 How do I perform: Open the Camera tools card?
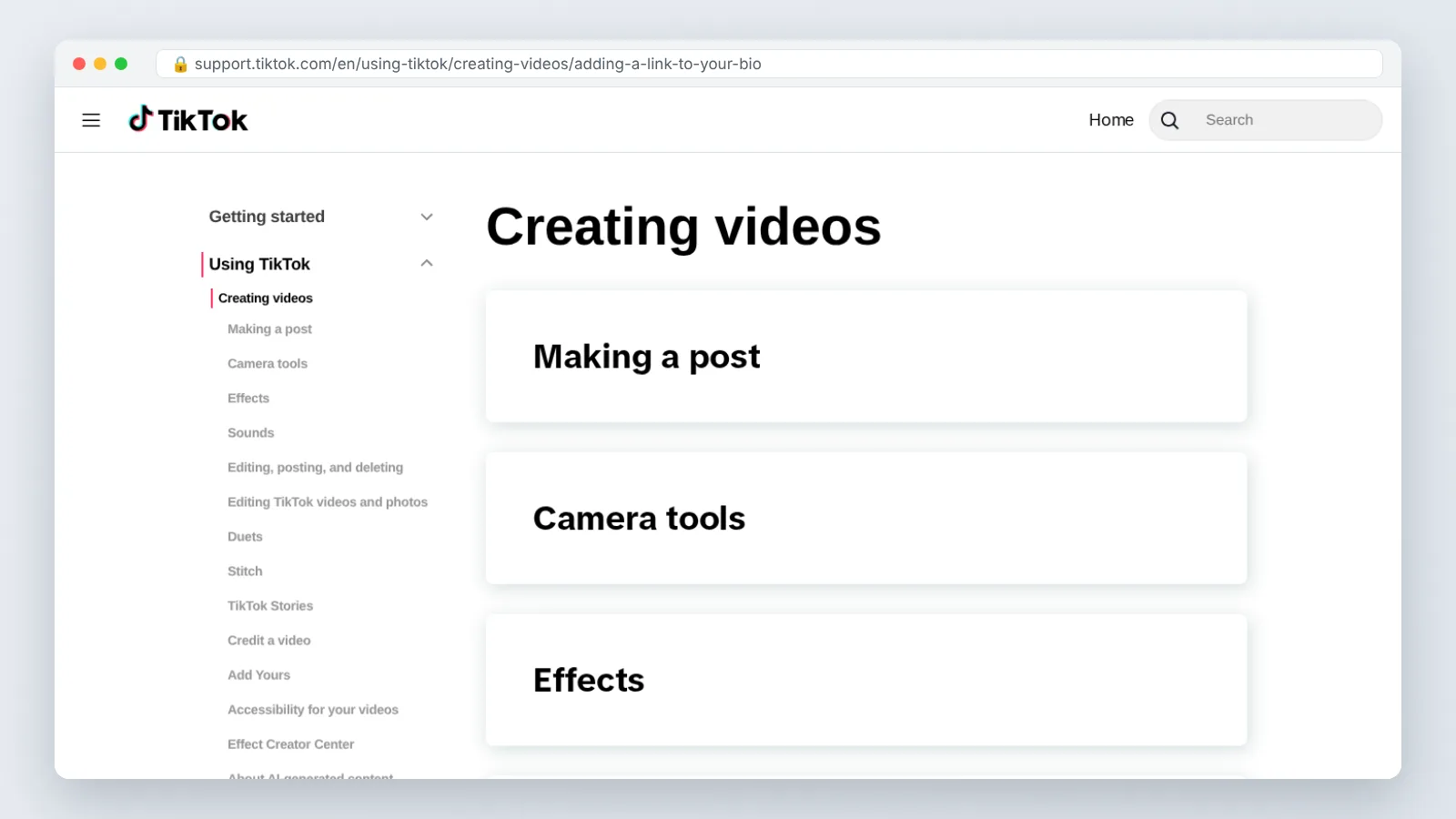pos(866,519)
